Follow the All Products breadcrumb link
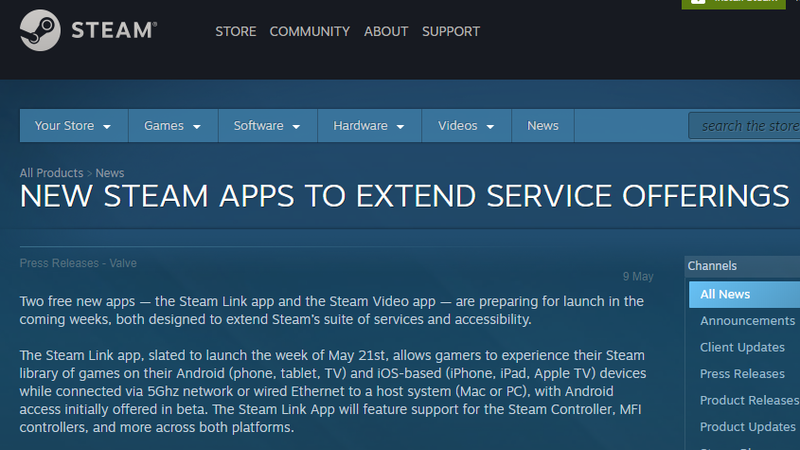The width and height of the screenshot is (800, 450). click(51, 173)
